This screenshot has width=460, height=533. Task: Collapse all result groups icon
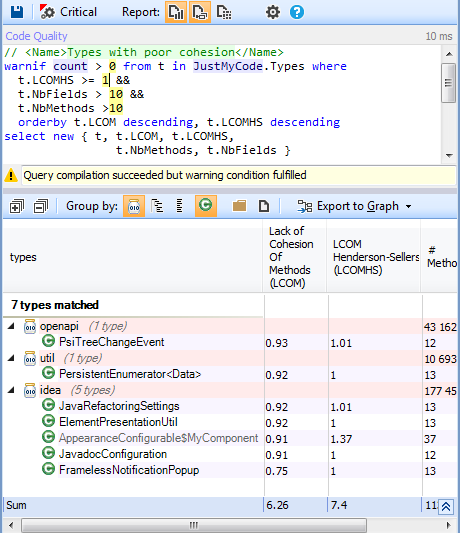(x=41, y=206)
